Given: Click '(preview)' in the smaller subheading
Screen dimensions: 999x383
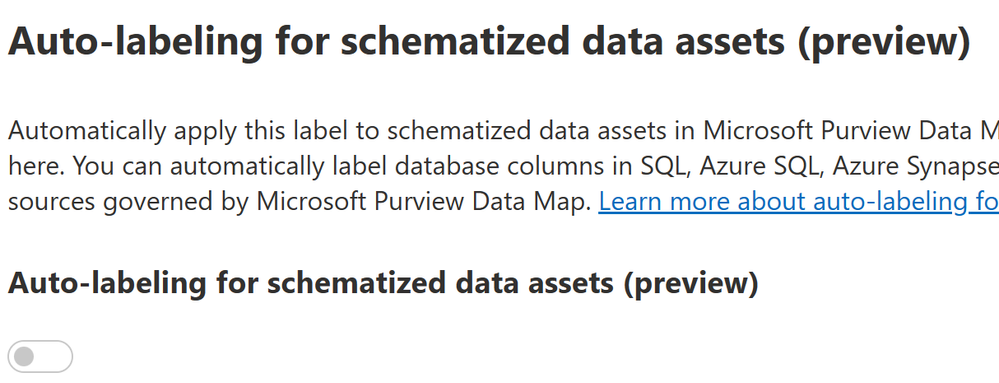Looking at the screenshot, I should (x=691, y=283).
